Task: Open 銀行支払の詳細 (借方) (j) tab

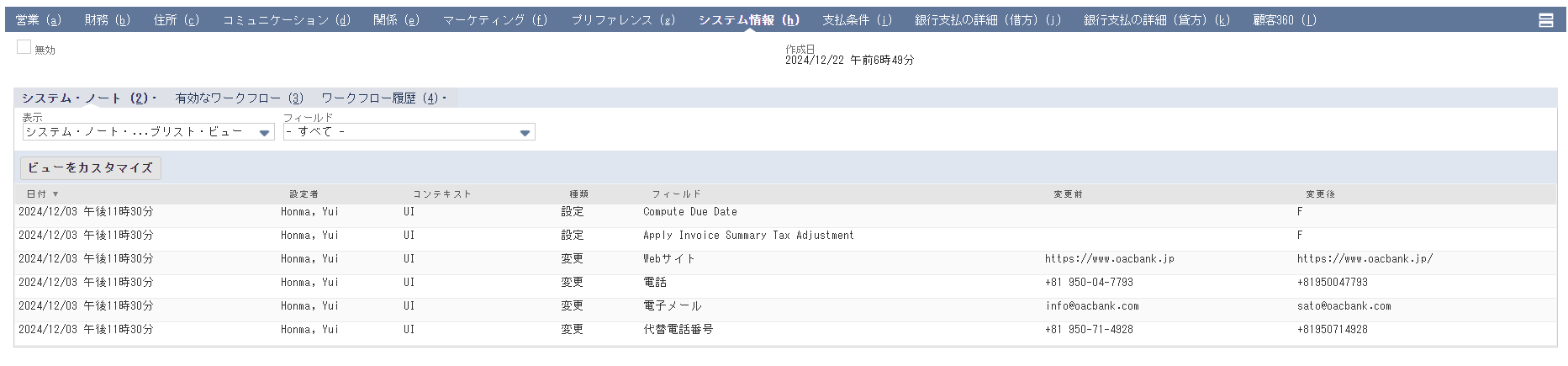Action: pos(988,20)
